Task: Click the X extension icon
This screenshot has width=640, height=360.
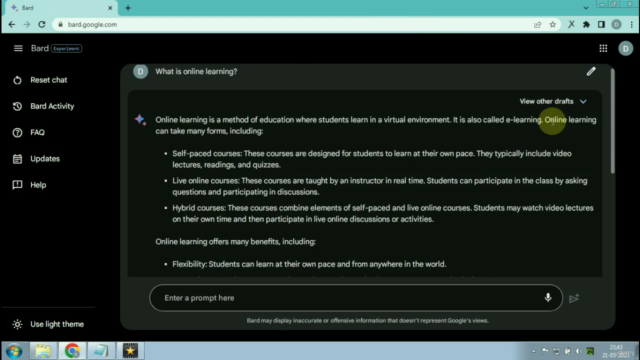Action: pyautogui.click(x=571, y=24)
